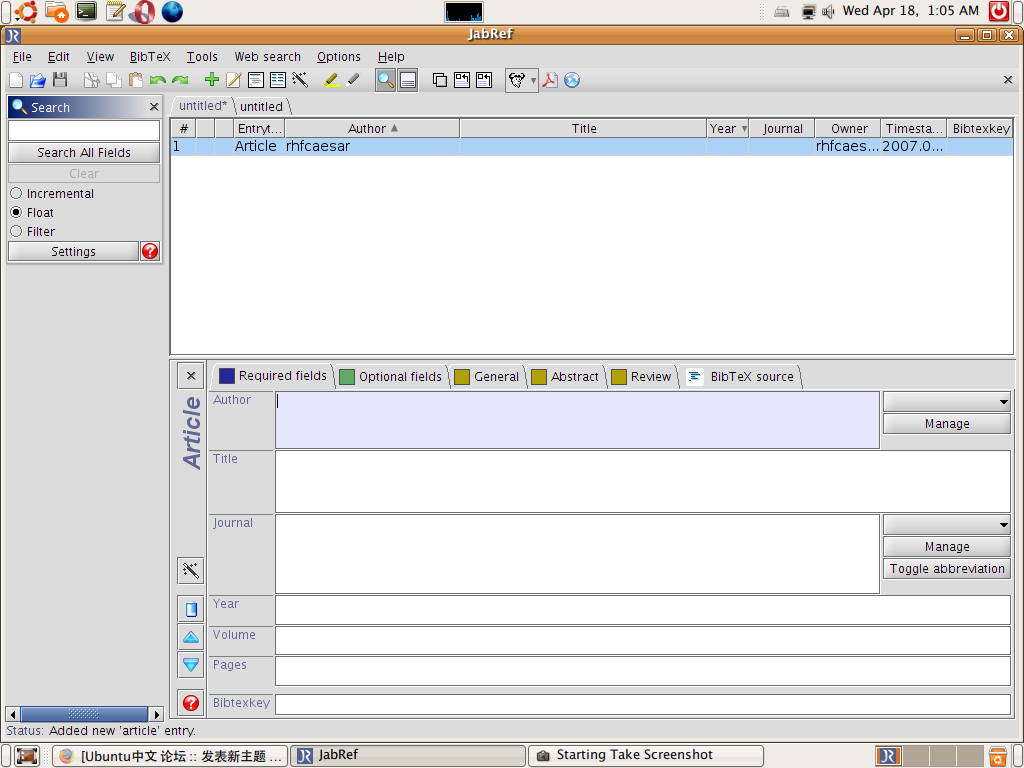The image size is (1024, 768).
Task: Click the yellow Mark entries highlighter
Action: [x=332, y=80]
